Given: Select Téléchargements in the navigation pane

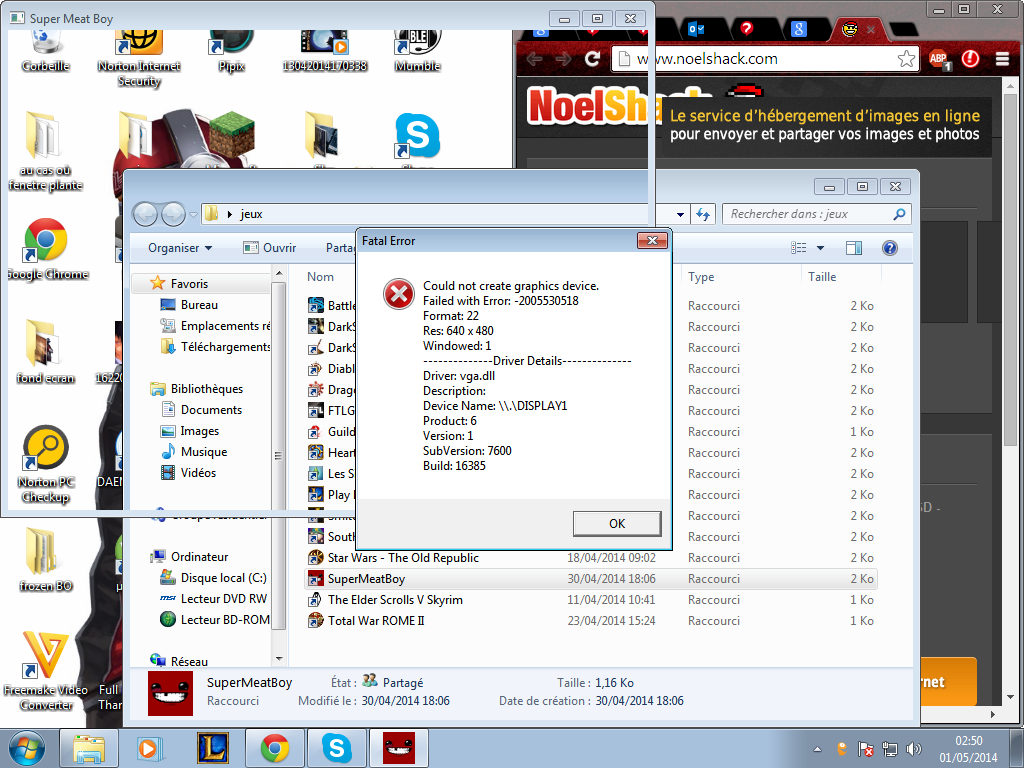Looking at the screenshot, I should 215,347.
